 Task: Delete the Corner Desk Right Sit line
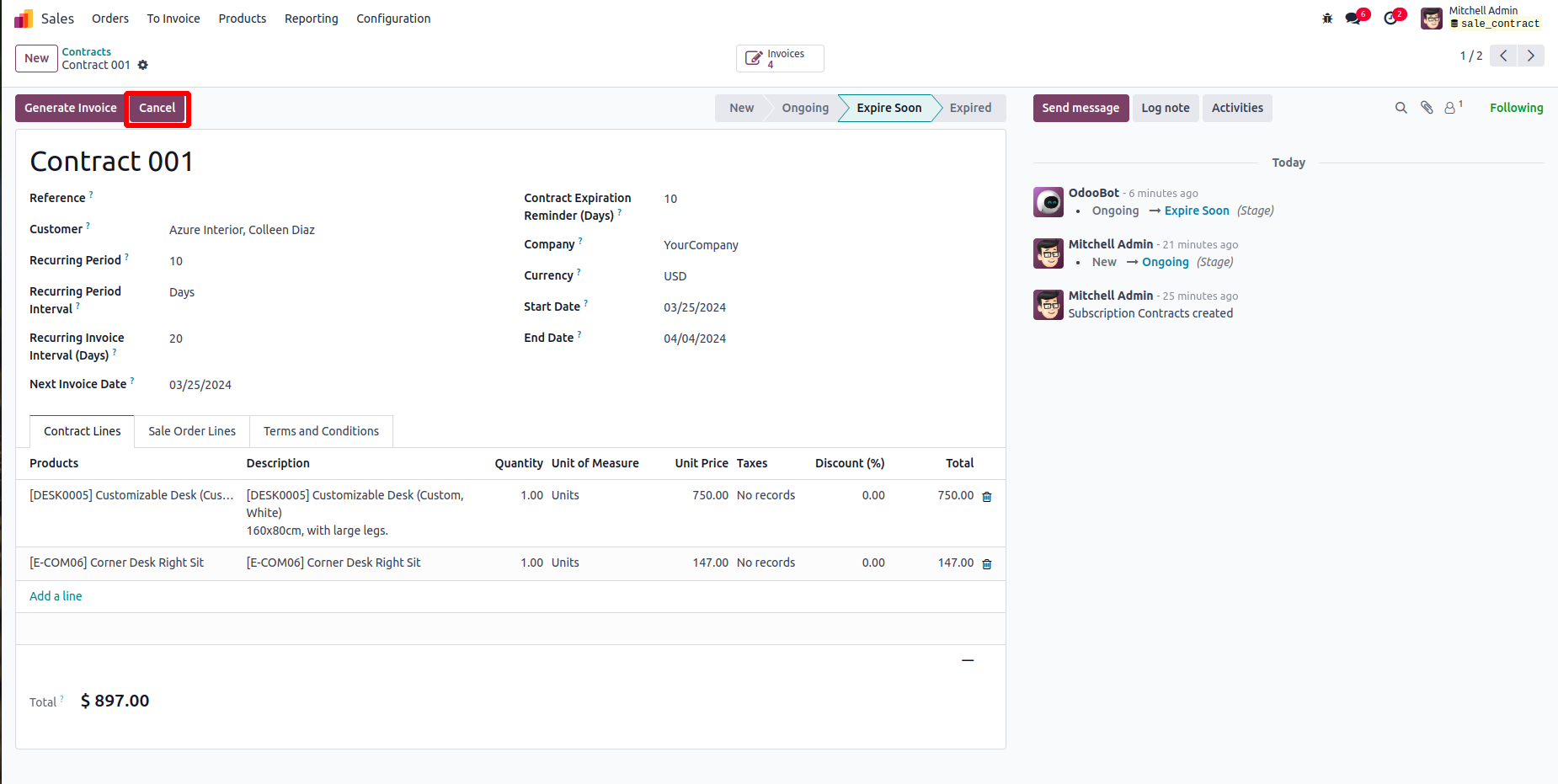[x=987, y=564]
